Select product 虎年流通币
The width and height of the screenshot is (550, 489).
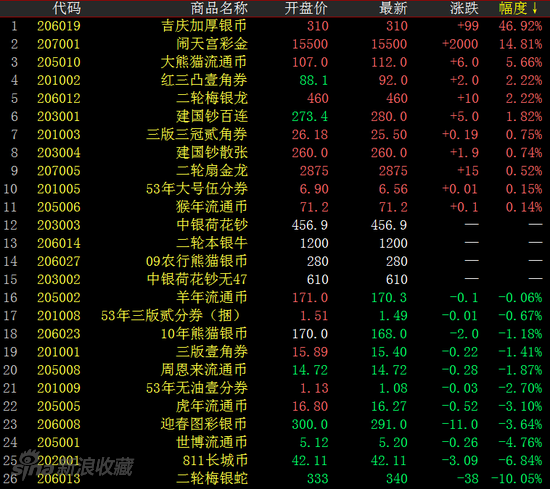212,407
